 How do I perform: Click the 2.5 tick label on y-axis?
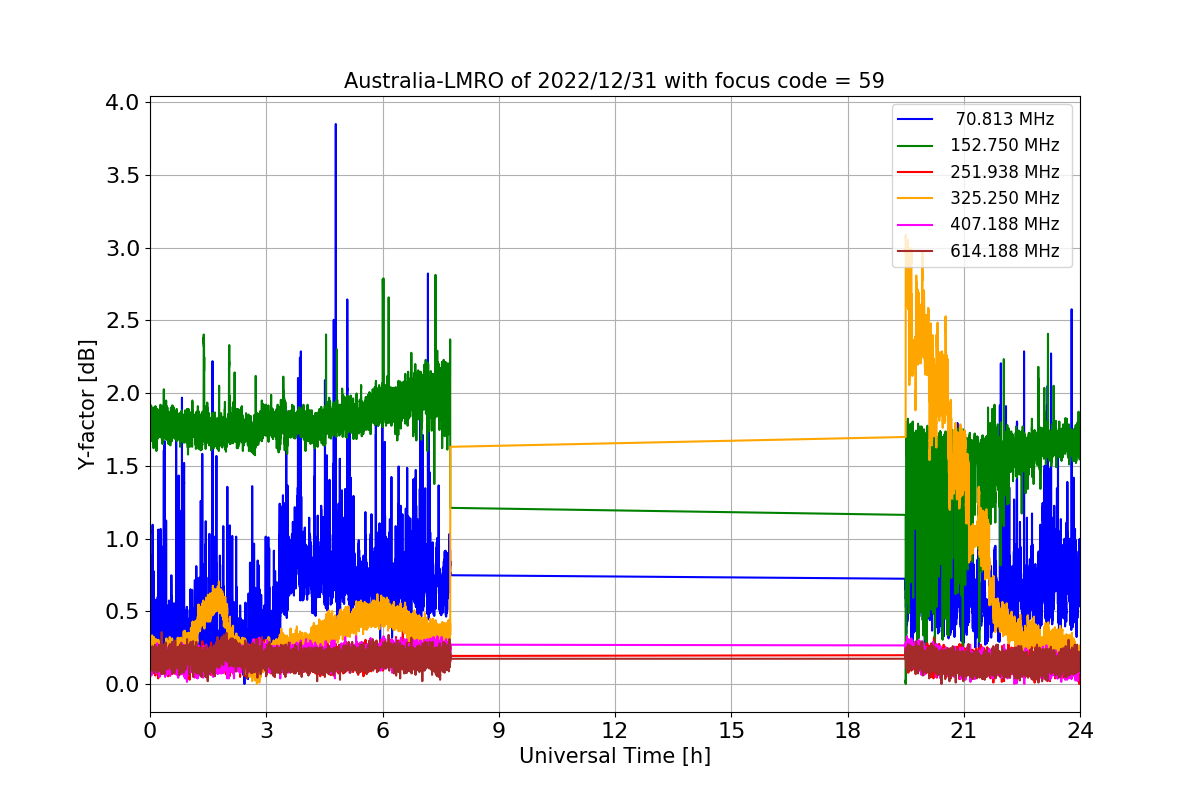click(122, 321)
